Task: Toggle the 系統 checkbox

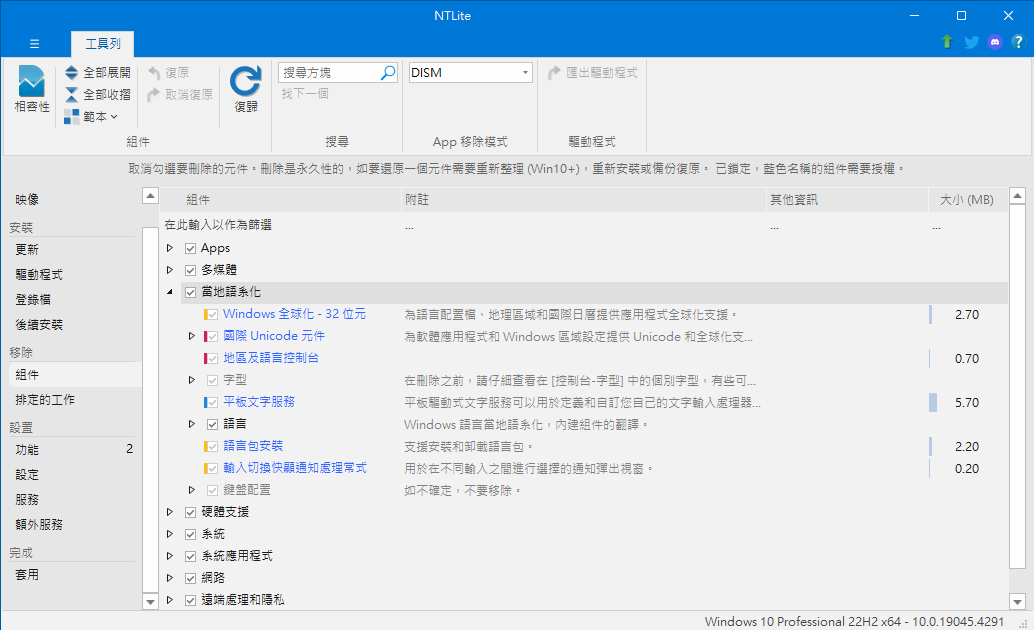Action: coord(191,534)
